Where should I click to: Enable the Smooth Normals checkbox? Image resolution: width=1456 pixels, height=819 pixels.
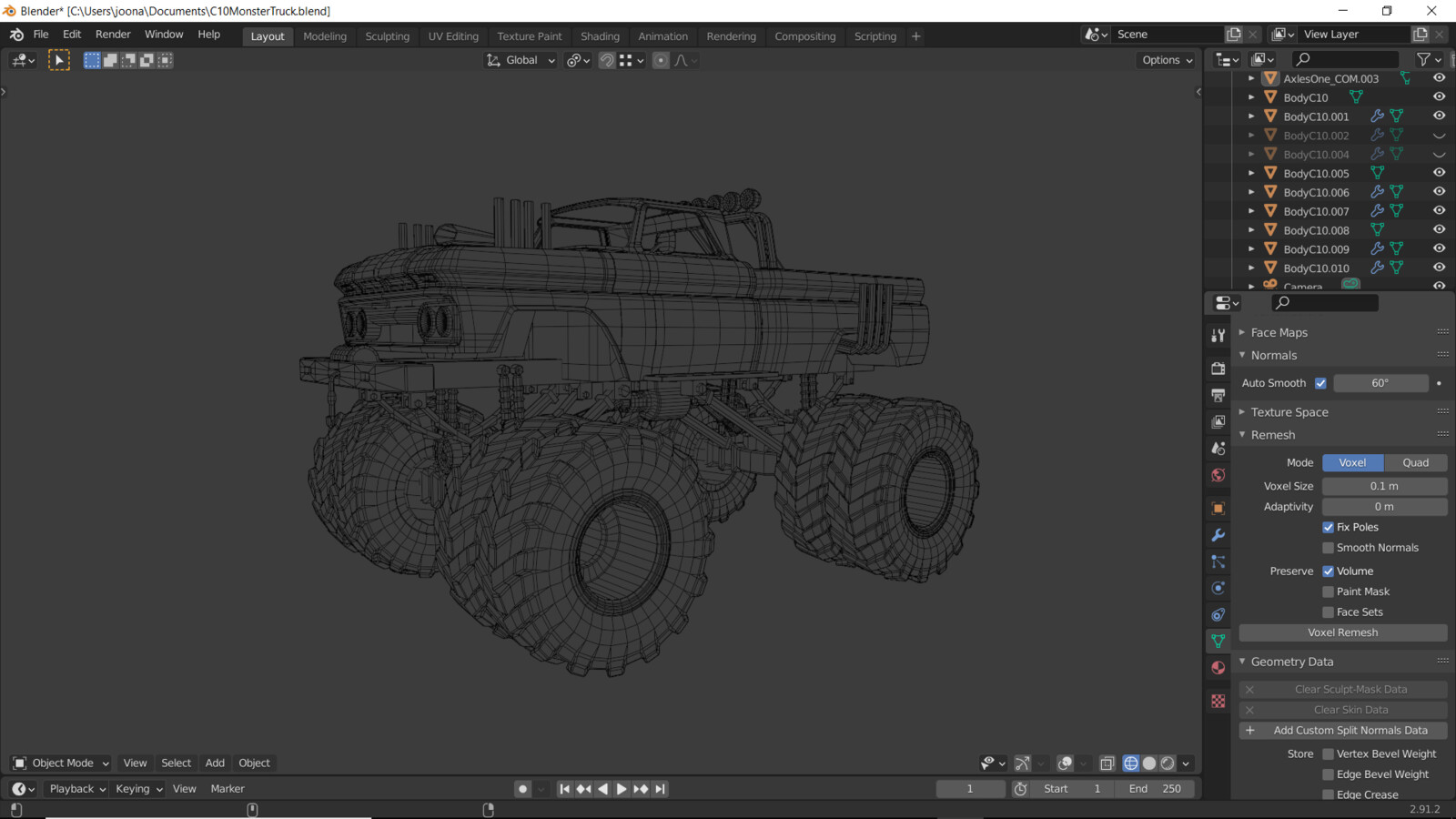[1328, 548]
